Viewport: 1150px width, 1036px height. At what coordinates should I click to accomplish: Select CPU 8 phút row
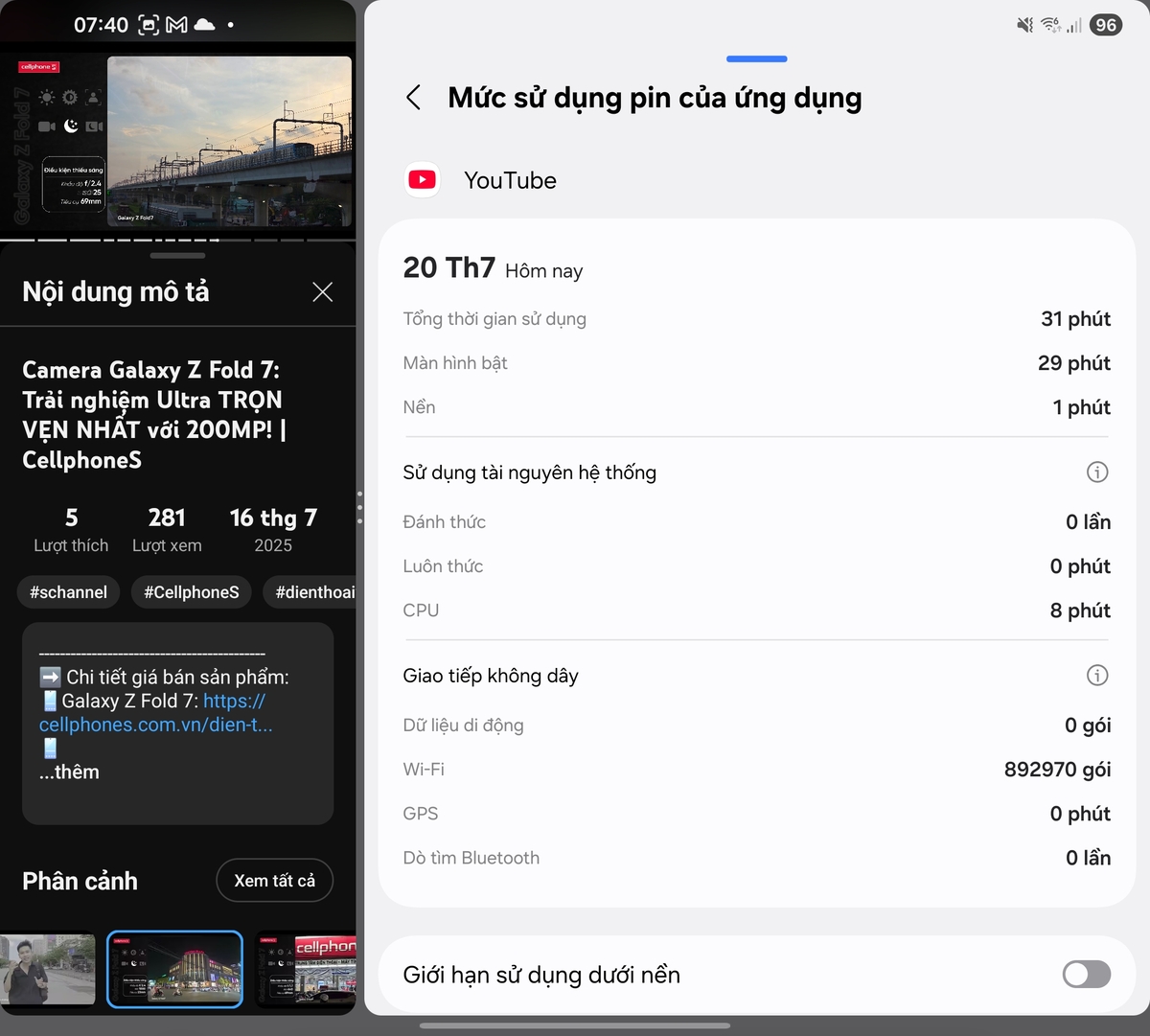[756, 610]
